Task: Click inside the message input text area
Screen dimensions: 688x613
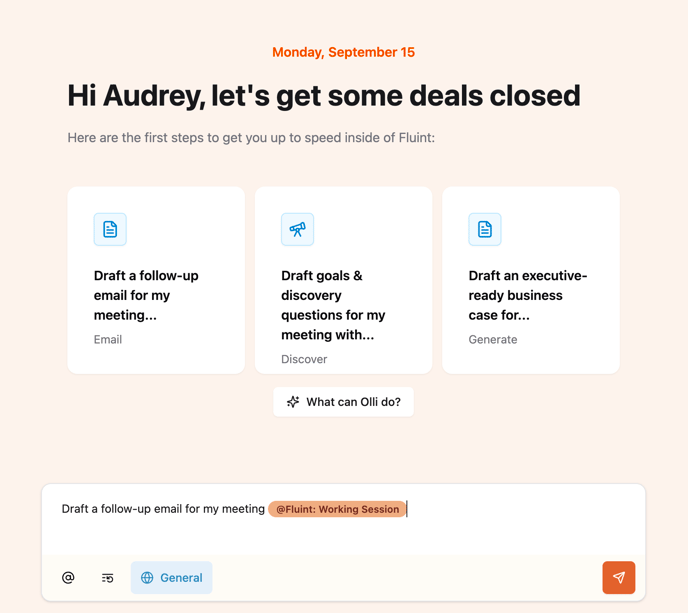Action: 344,520
